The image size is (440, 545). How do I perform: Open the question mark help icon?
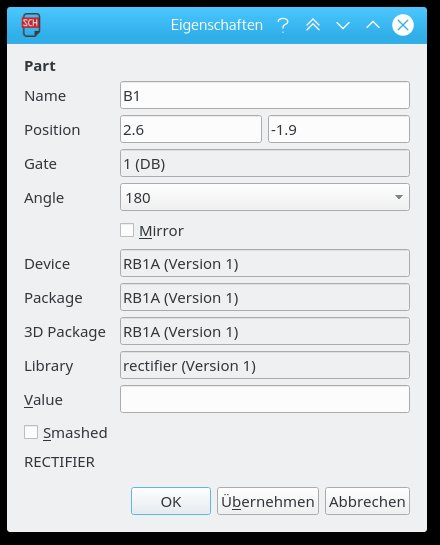pos(283,25)
